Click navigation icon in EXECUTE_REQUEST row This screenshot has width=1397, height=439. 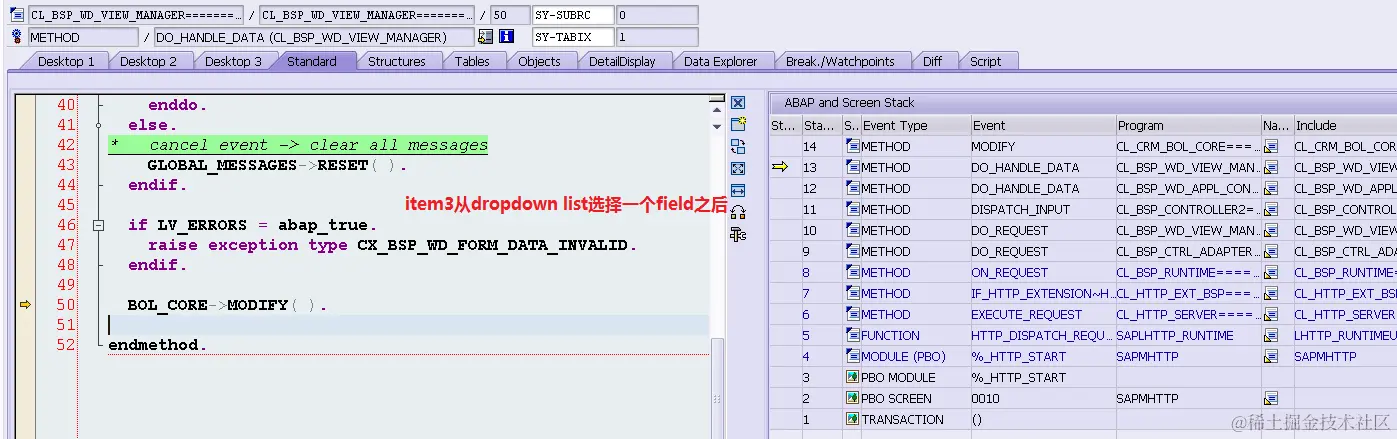(x=1271, y=315)
